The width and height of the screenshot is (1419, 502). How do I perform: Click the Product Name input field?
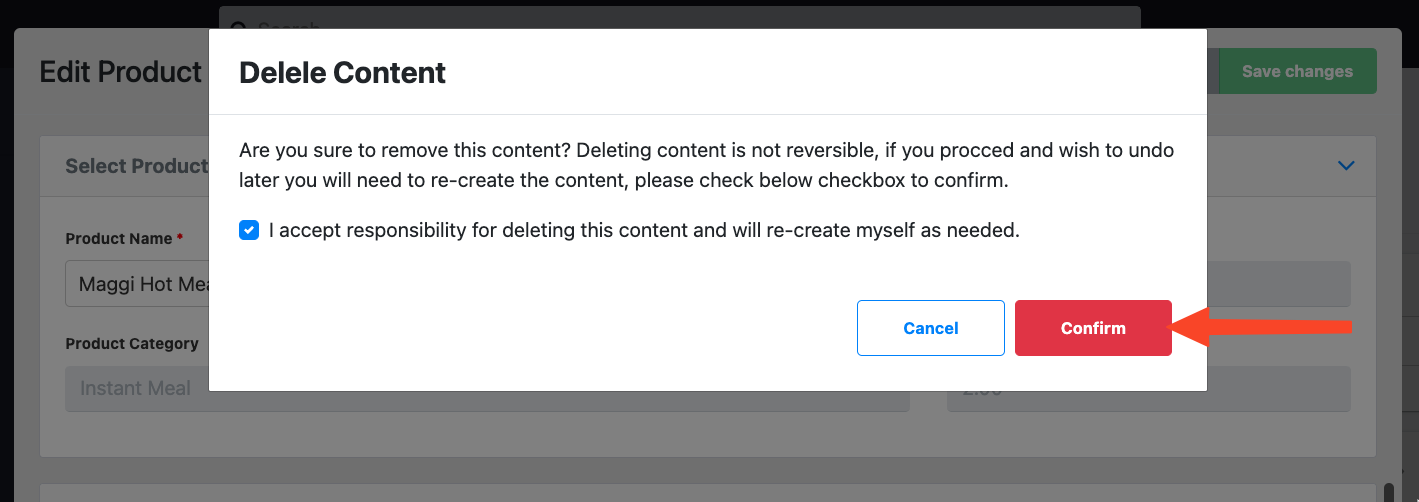[137, 284]
